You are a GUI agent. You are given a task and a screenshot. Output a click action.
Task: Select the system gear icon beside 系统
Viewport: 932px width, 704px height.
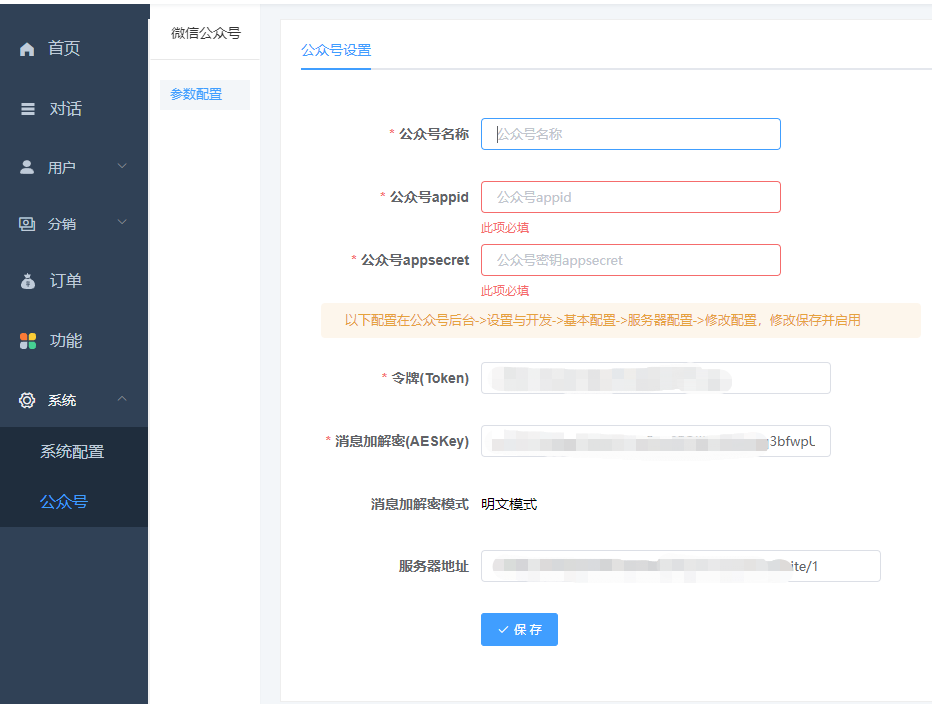(26, 398)
